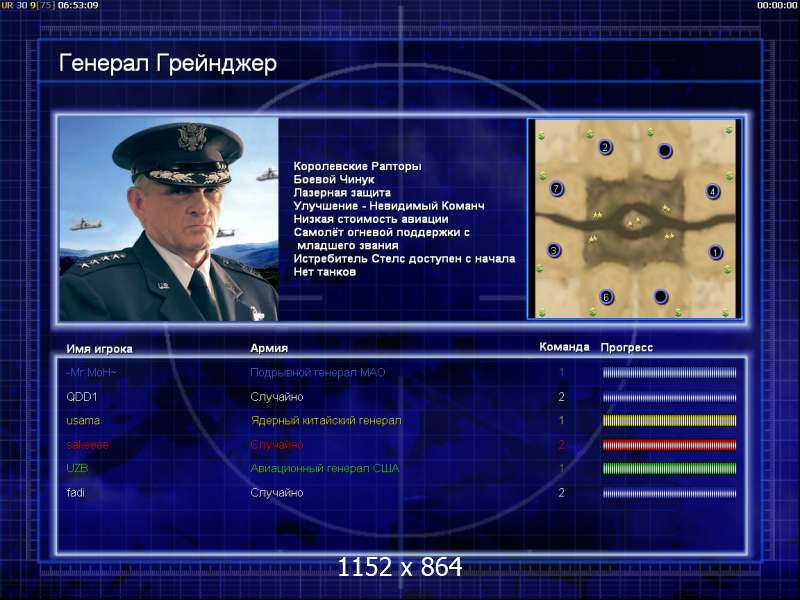
Task: Select start position 6 on the map
Action: (606, 297)
